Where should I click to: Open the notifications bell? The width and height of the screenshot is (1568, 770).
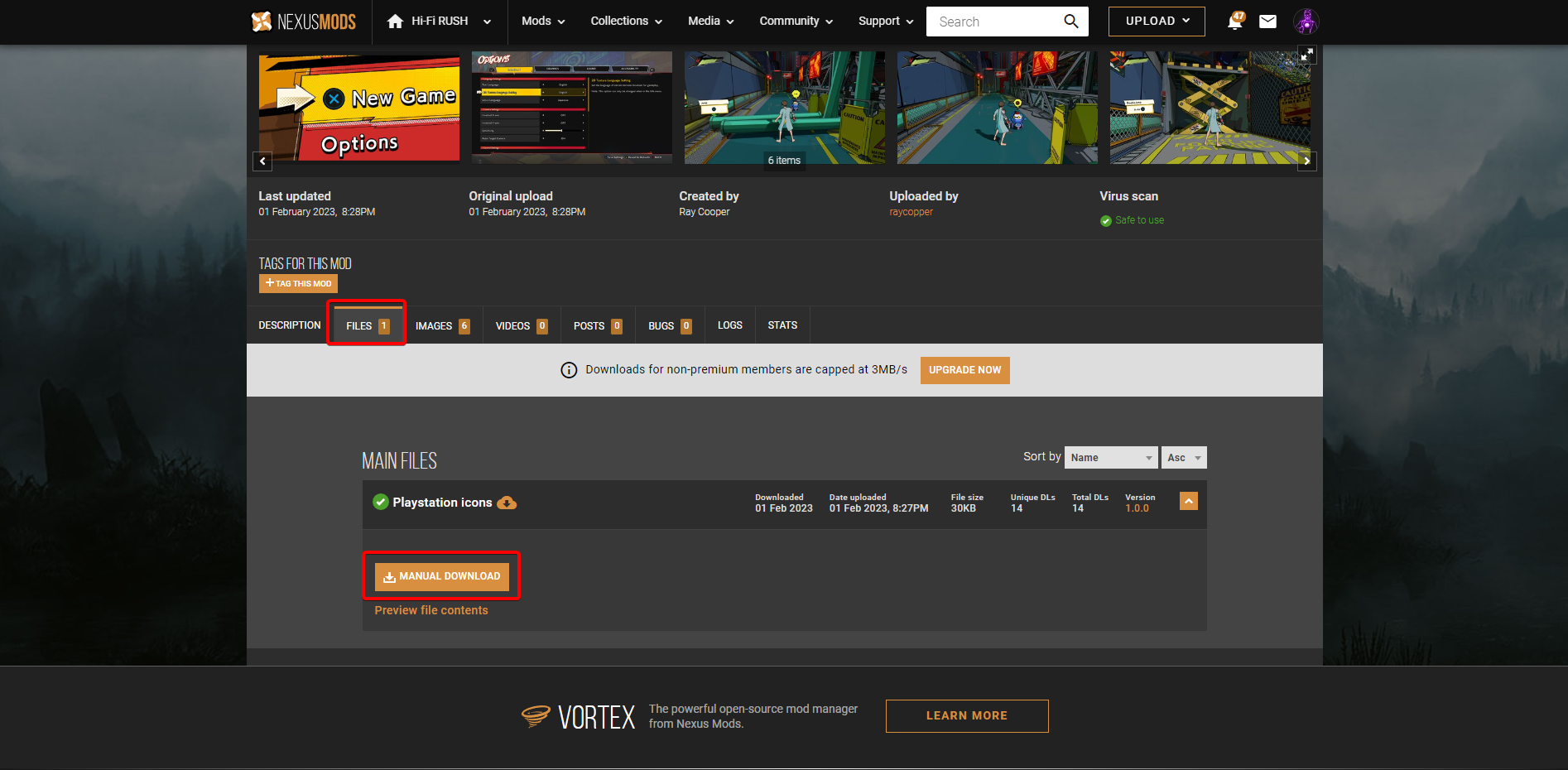point(1235,21)
